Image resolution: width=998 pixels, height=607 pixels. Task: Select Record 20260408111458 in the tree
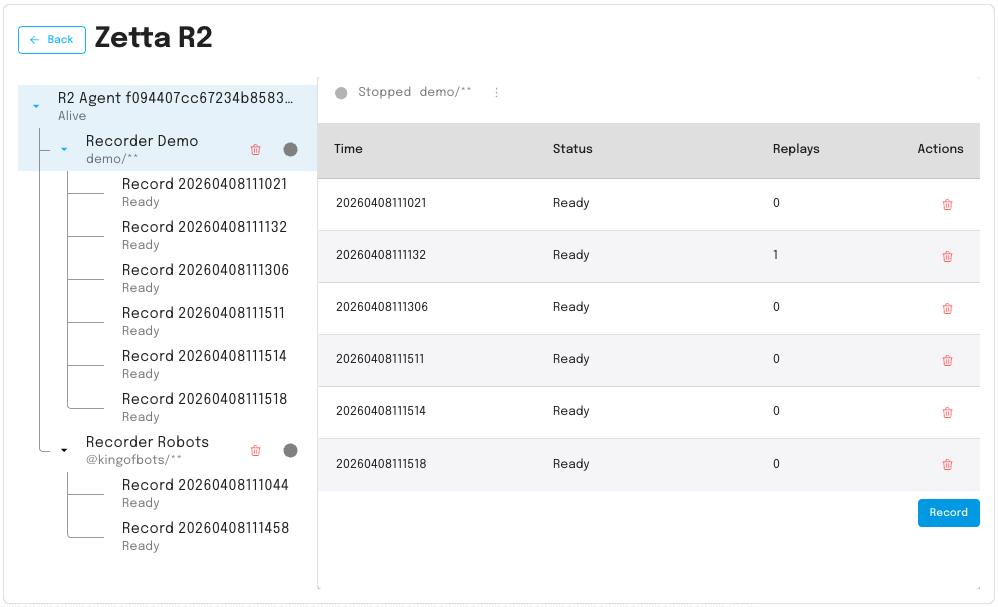click(205, 536)
